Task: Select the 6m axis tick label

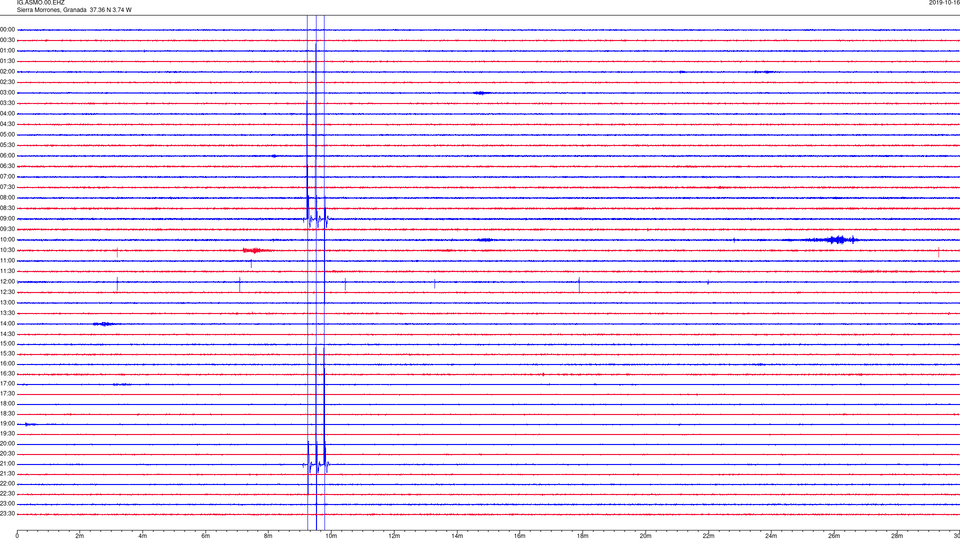Action: tap(206, 536)
